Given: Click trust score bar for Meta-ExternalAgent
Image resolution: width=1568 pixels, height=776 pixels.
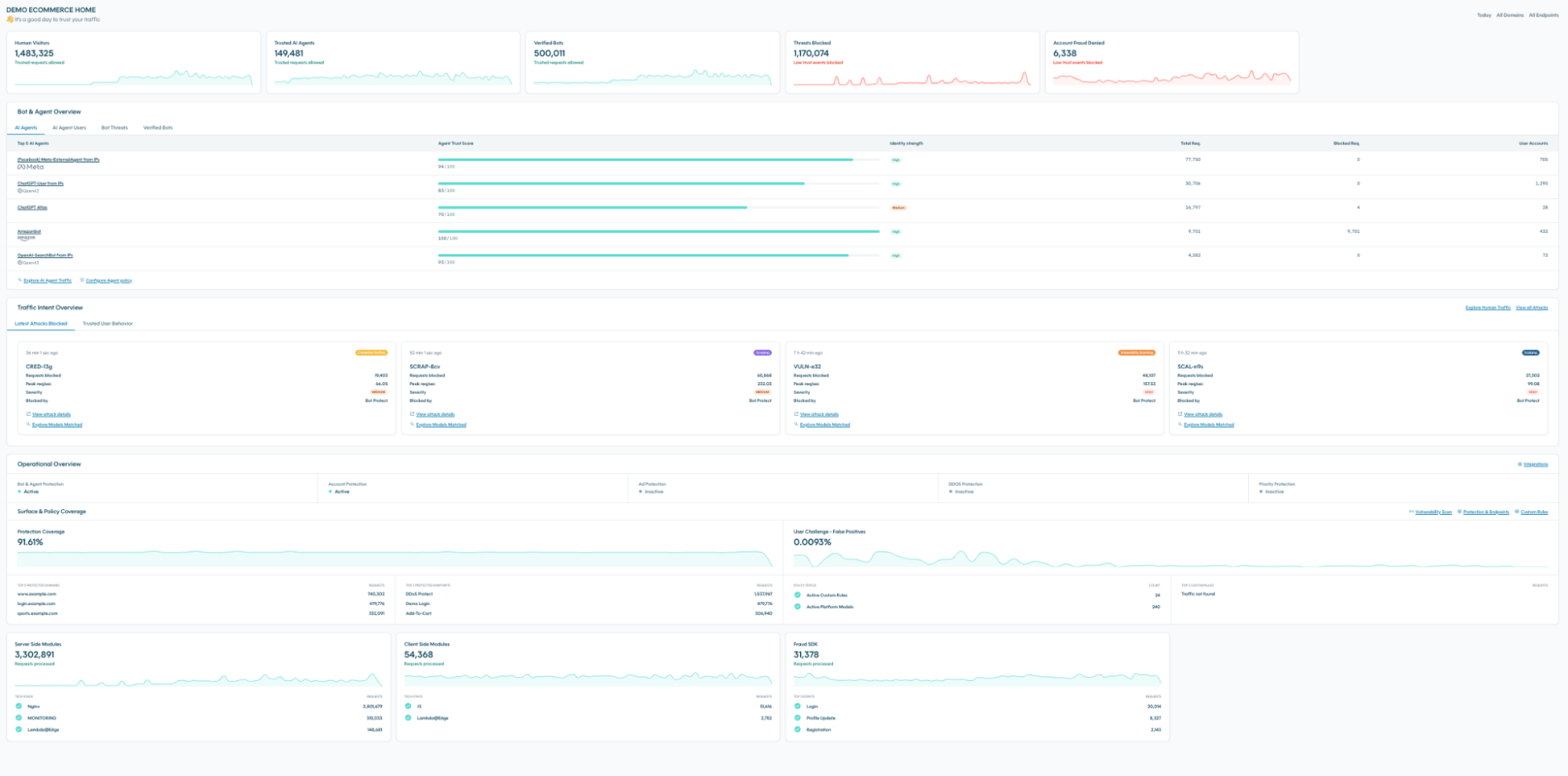Looking at the screenshot, I should (x=659, y=159).
